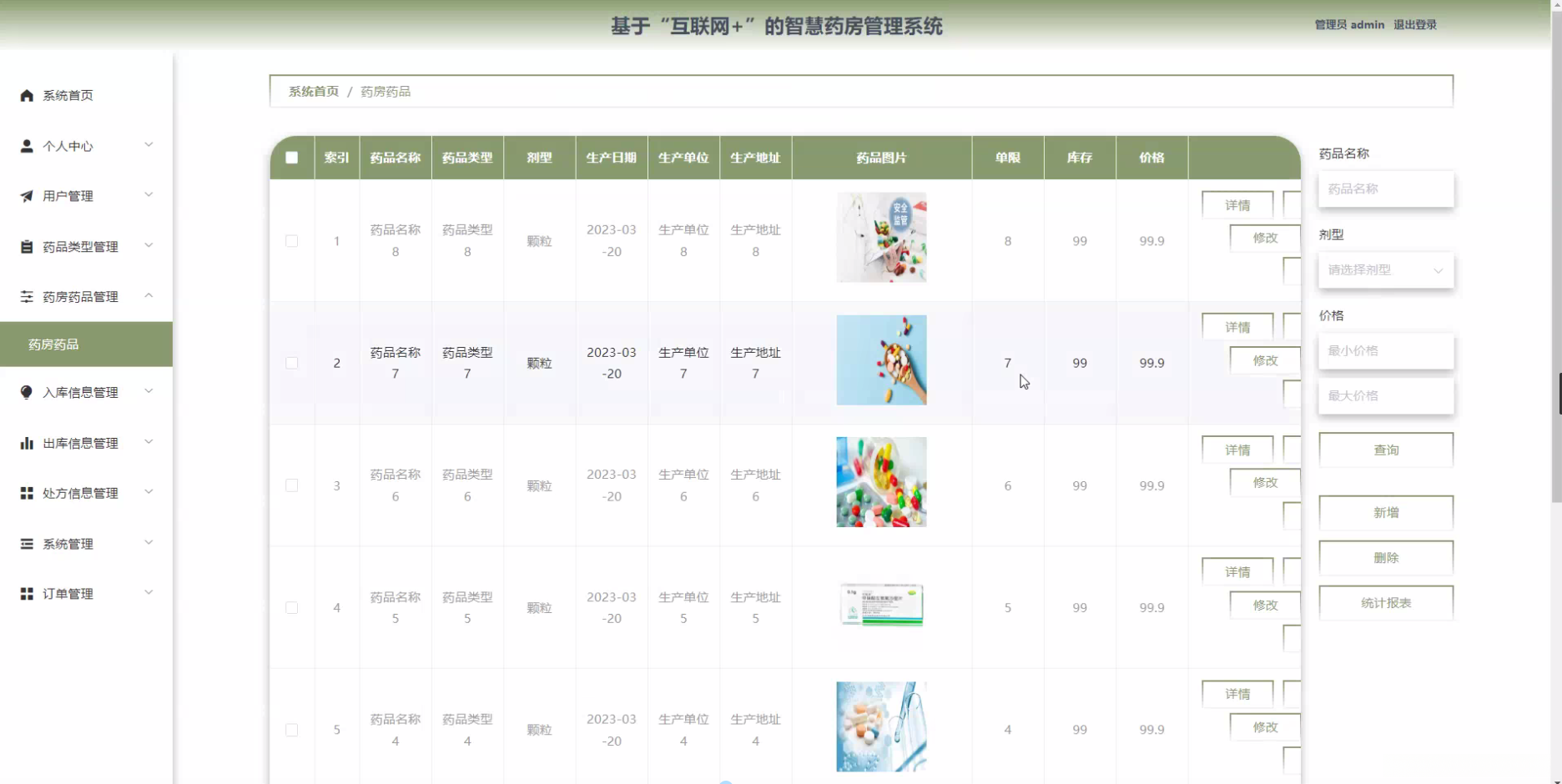1562x784 pixels.
Task: Click 修改 for row 3 药品名称6
Action: tap(1265, 482)
